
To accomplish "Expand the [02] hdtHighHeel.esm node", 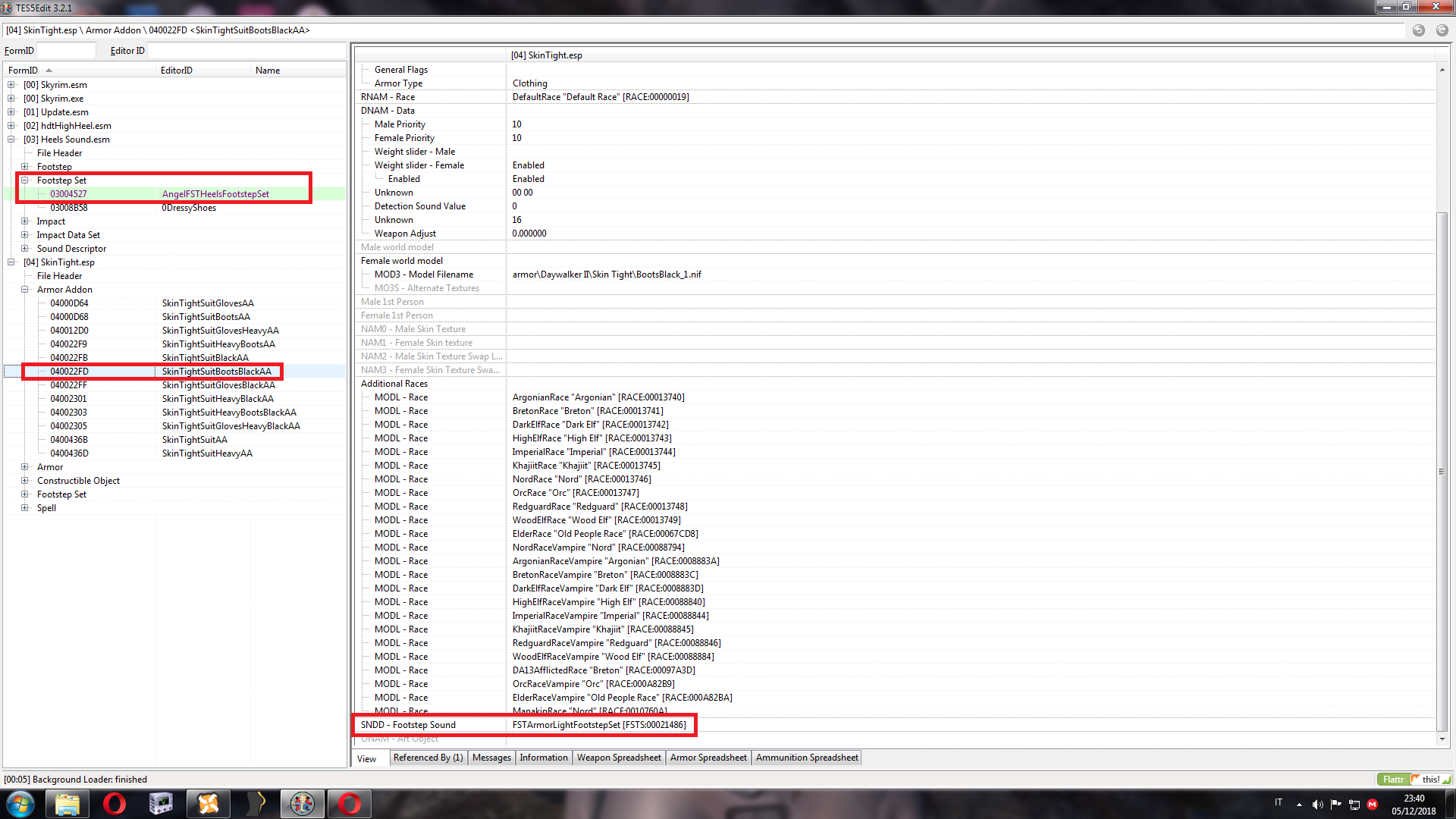I will 11,126.
